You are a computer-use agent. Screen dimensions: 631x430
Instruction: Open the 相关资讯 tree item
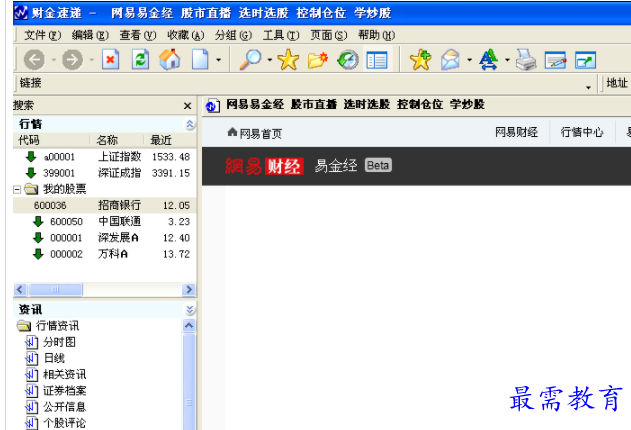tap(64, 374)
